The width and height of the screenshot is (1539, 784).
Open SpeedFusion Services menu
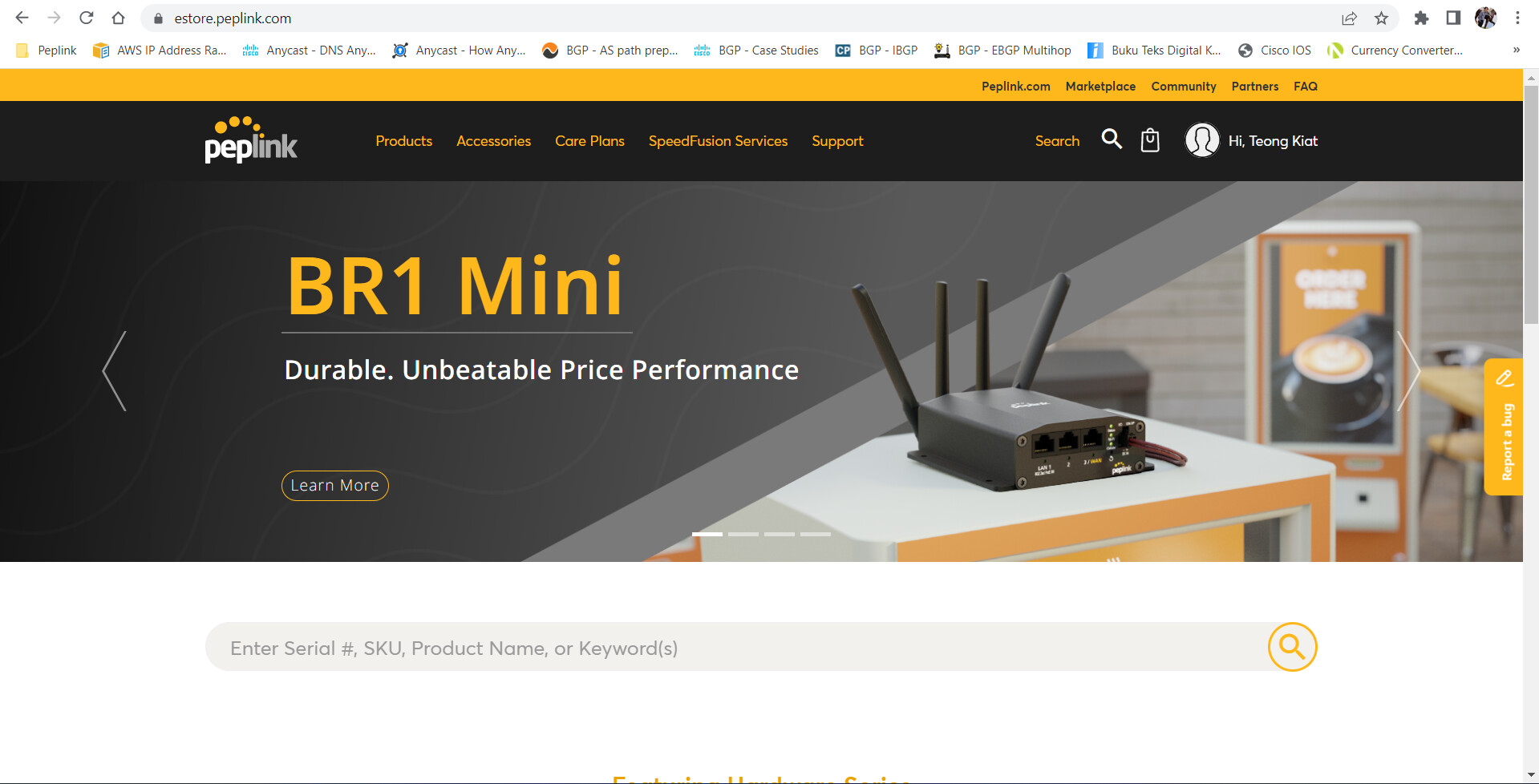[718, 141]
